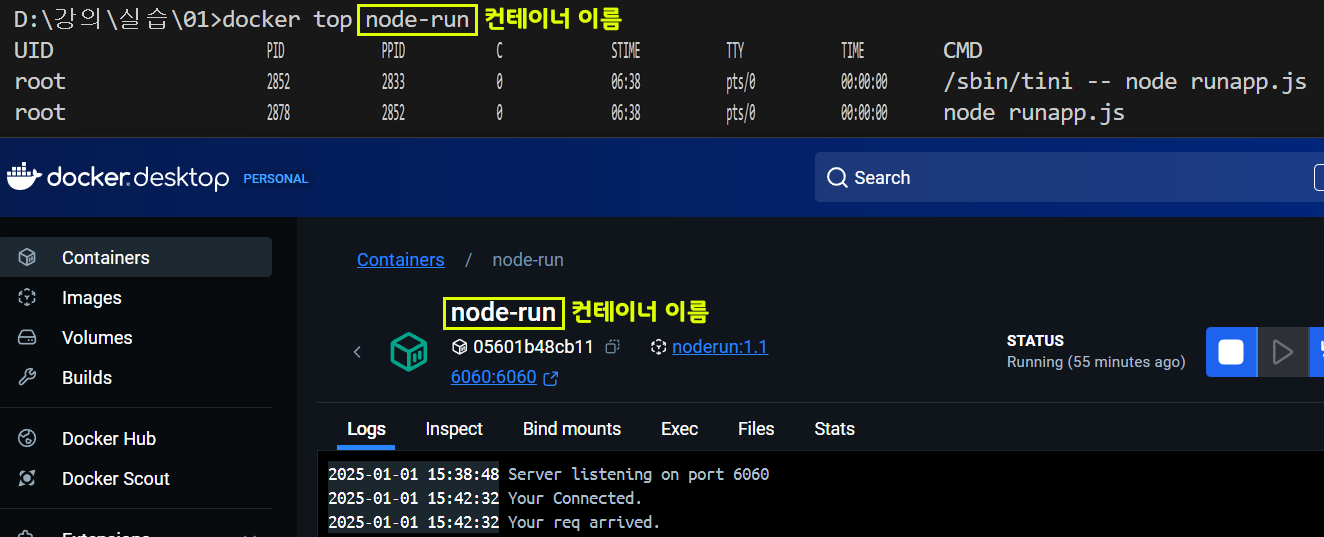Viewport: 1324px width, 537px height.
Task: Click the PERSONAL plan badge
Action: click(276, 178)
